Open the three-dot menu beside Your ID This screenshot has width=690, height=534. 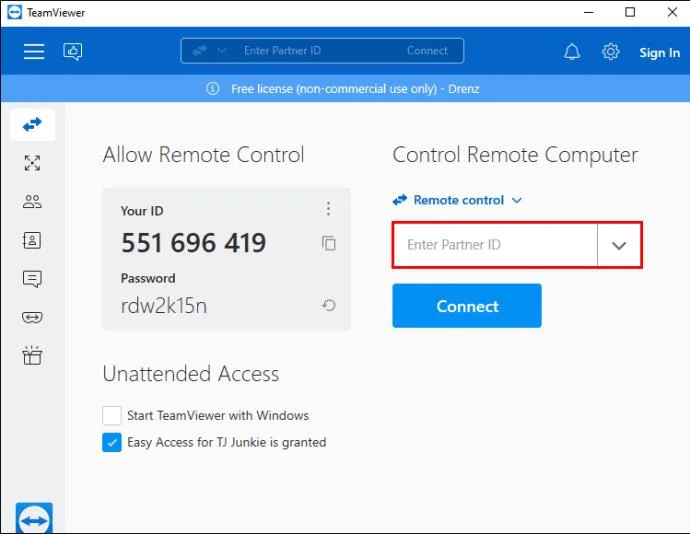[x=328, y=209]
